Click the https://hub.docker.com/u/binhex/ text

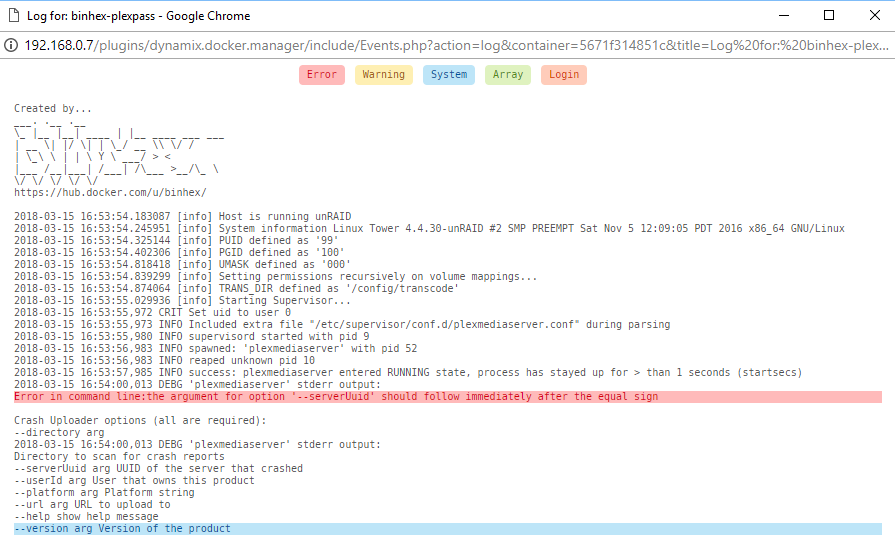[110, 192]
